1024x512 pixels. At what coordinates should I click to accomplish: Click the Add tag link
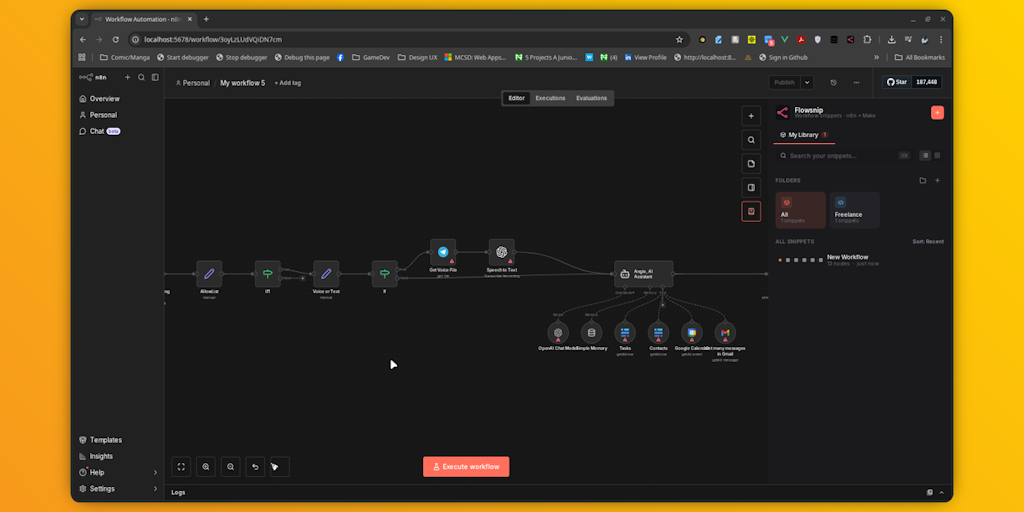287,83
